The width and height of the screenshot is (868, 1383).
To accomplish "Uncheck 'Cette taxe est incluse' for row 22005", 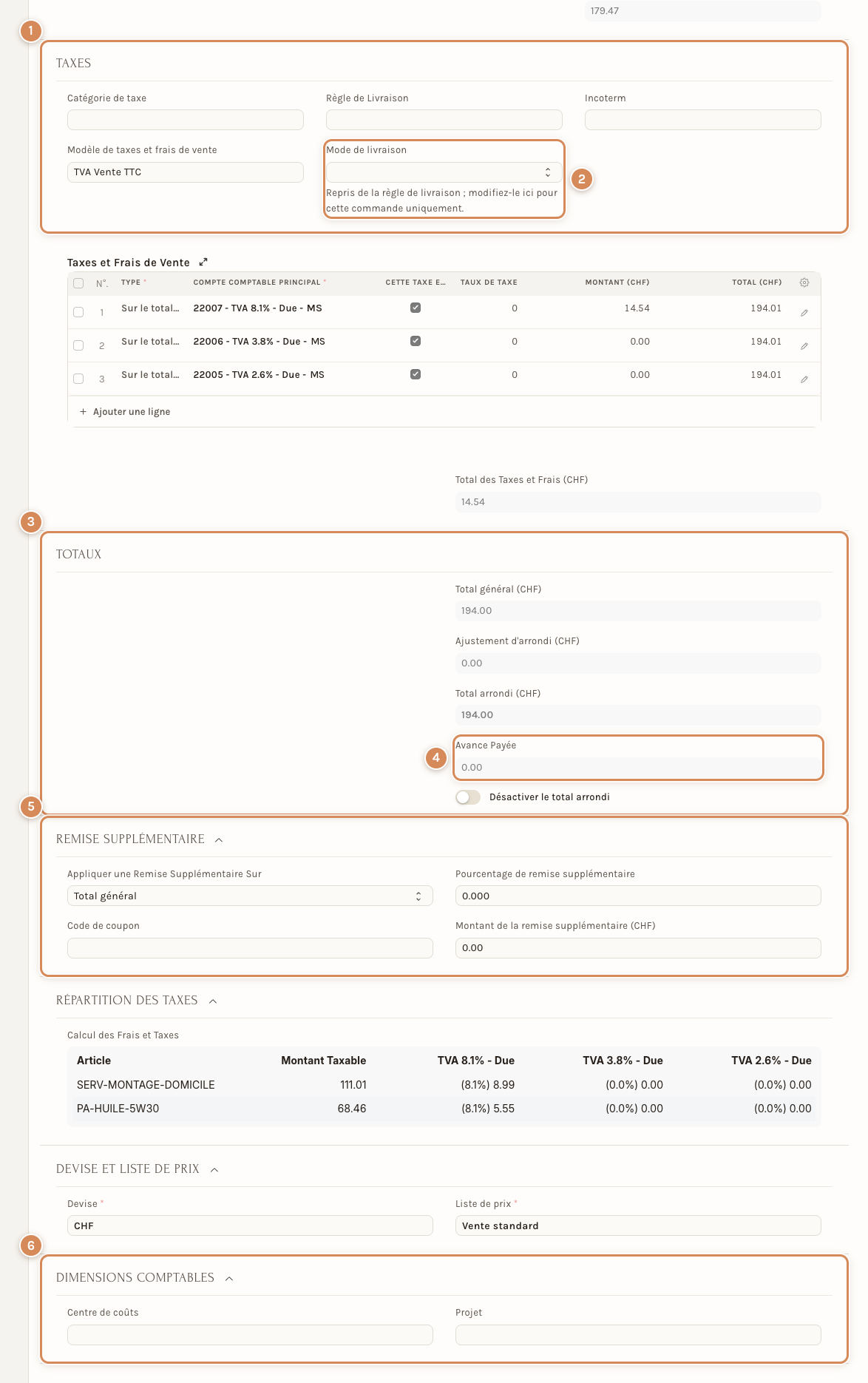I will point(416,374).
